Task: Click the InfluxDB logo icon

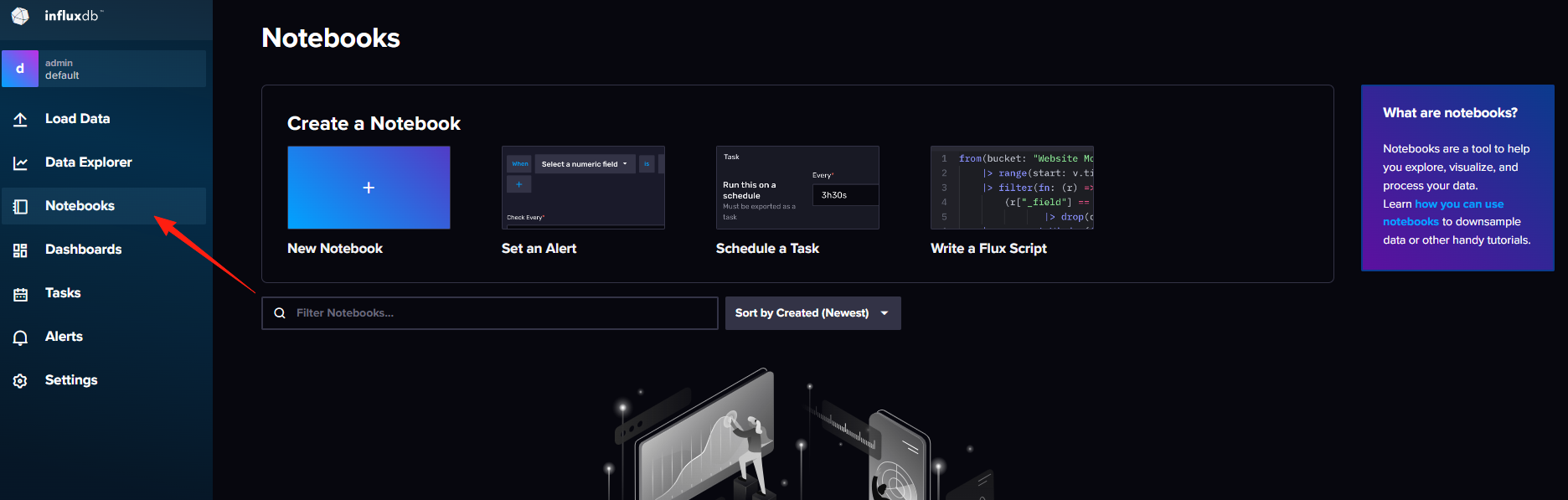Action: (x=20, y=16)
